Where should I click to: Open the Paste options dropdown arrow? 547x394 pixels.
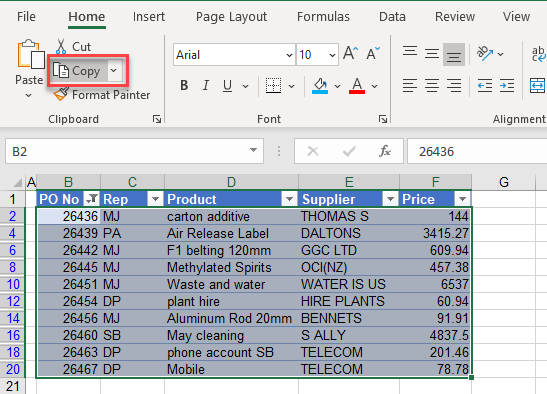coord(29,95)
